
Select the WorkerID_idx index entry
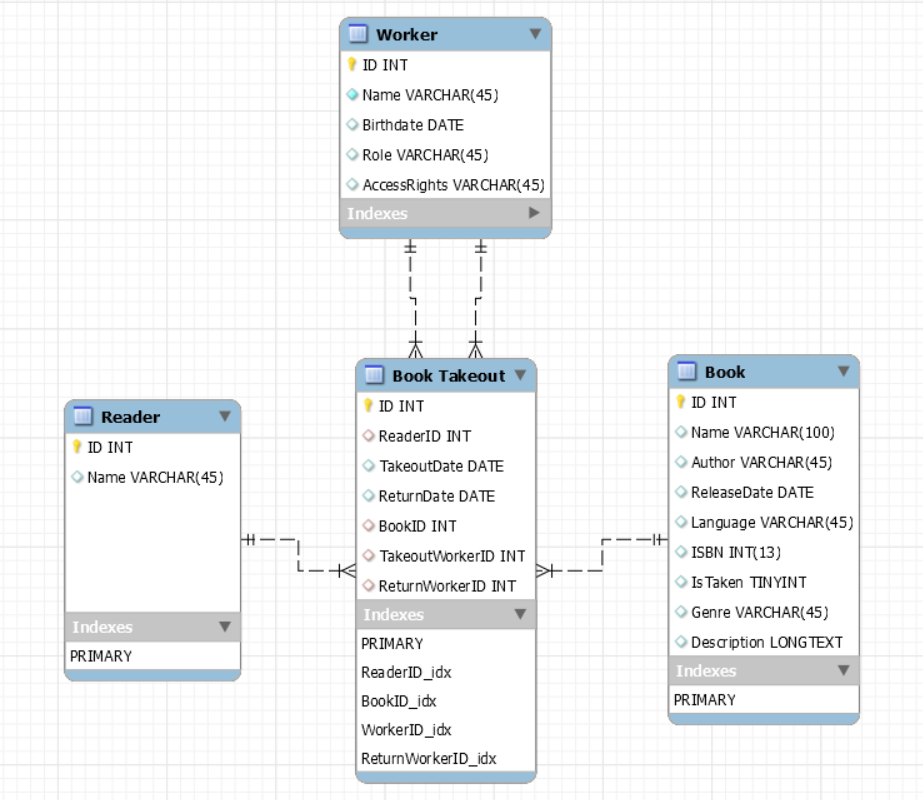pyautogui.click(x=405, y=730)
